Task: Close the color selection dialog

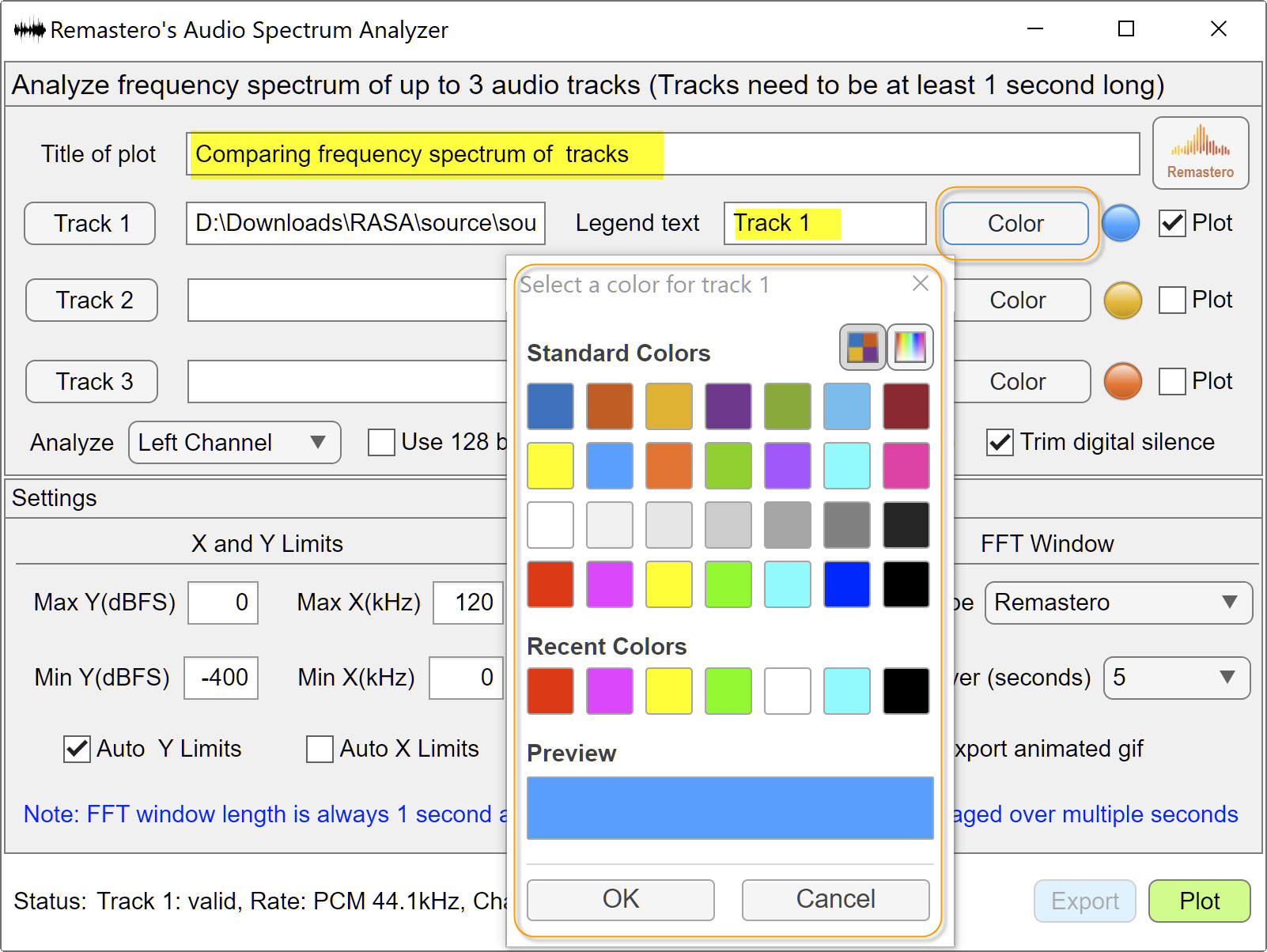Action: pyautogui.click(x=920, y=283)
